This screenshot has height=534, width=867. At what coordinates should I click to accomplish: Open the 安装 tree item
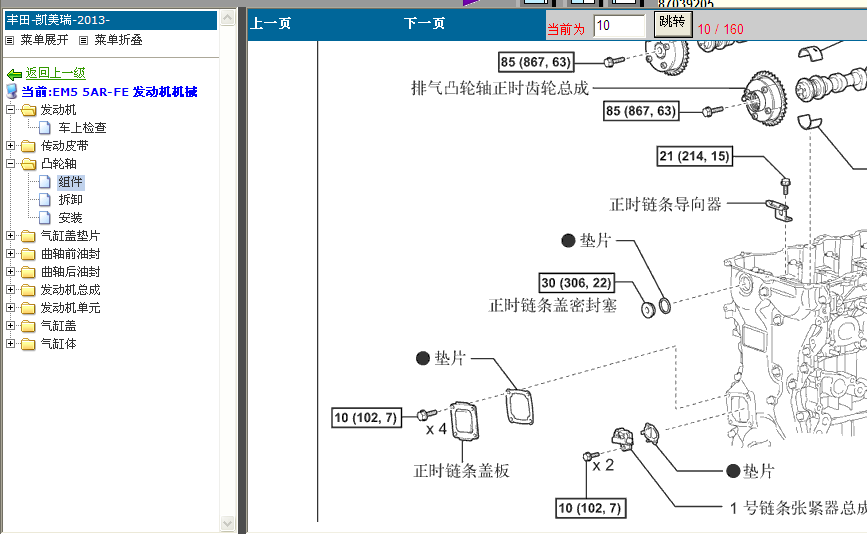pyautogui.click(x=70, y=218)
